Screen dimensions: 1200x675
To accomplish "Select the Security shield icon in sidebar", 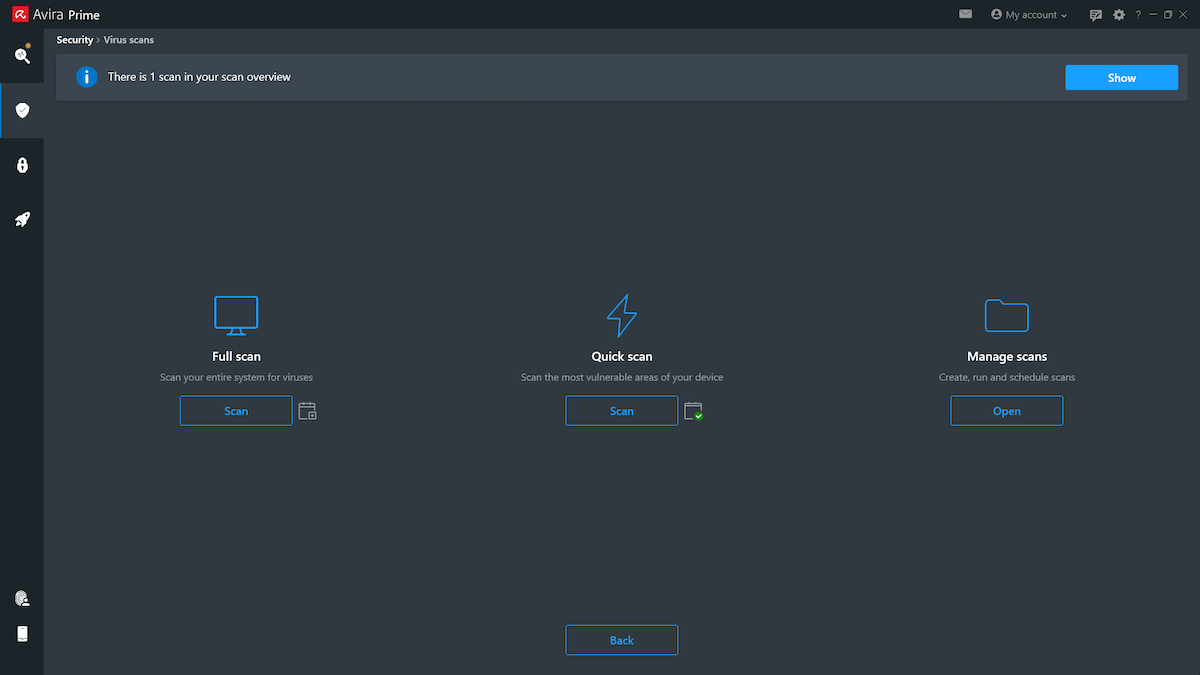I will 22,110.
